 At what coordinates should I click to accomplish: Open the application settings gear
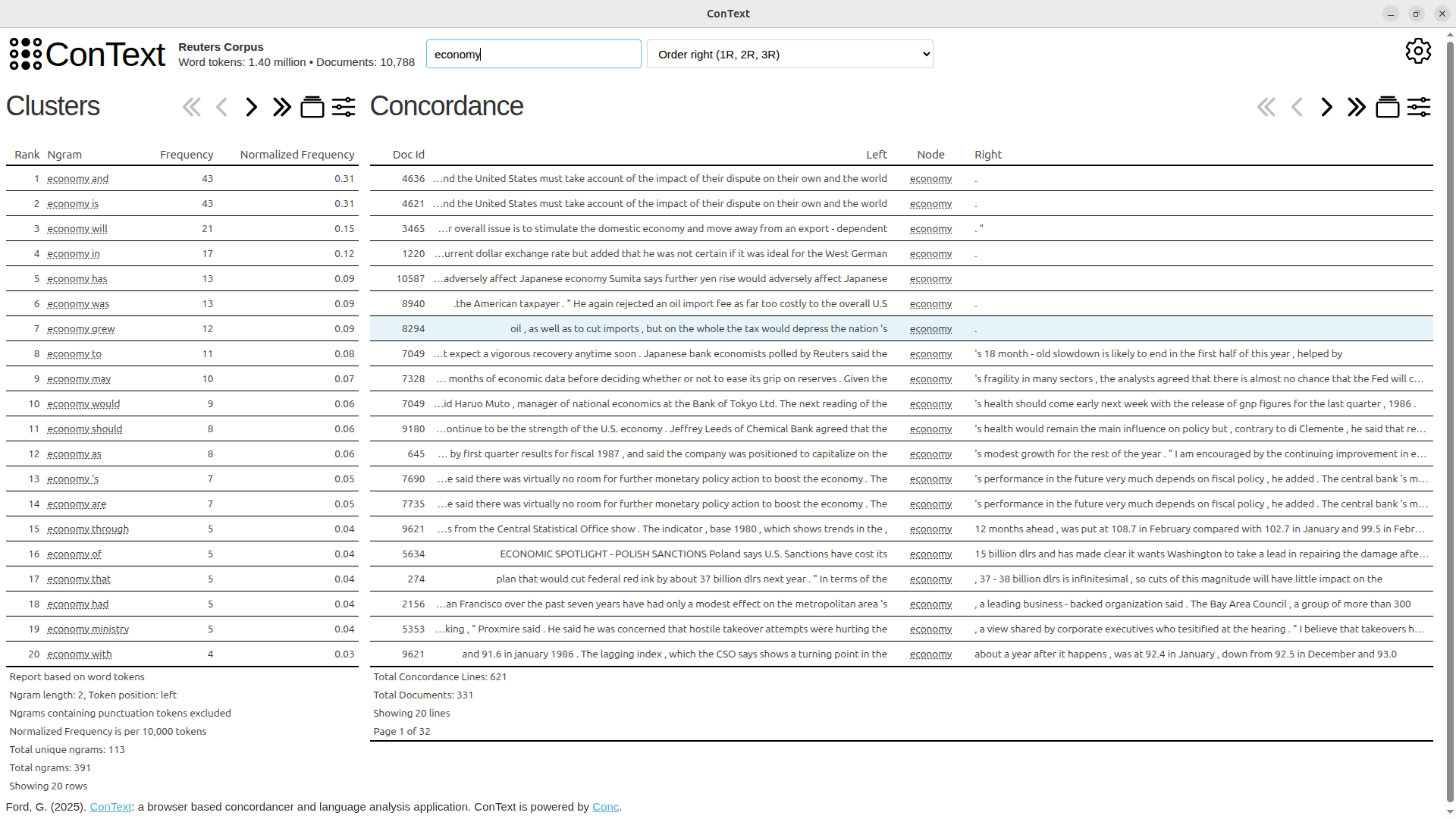pos(1418,51)
